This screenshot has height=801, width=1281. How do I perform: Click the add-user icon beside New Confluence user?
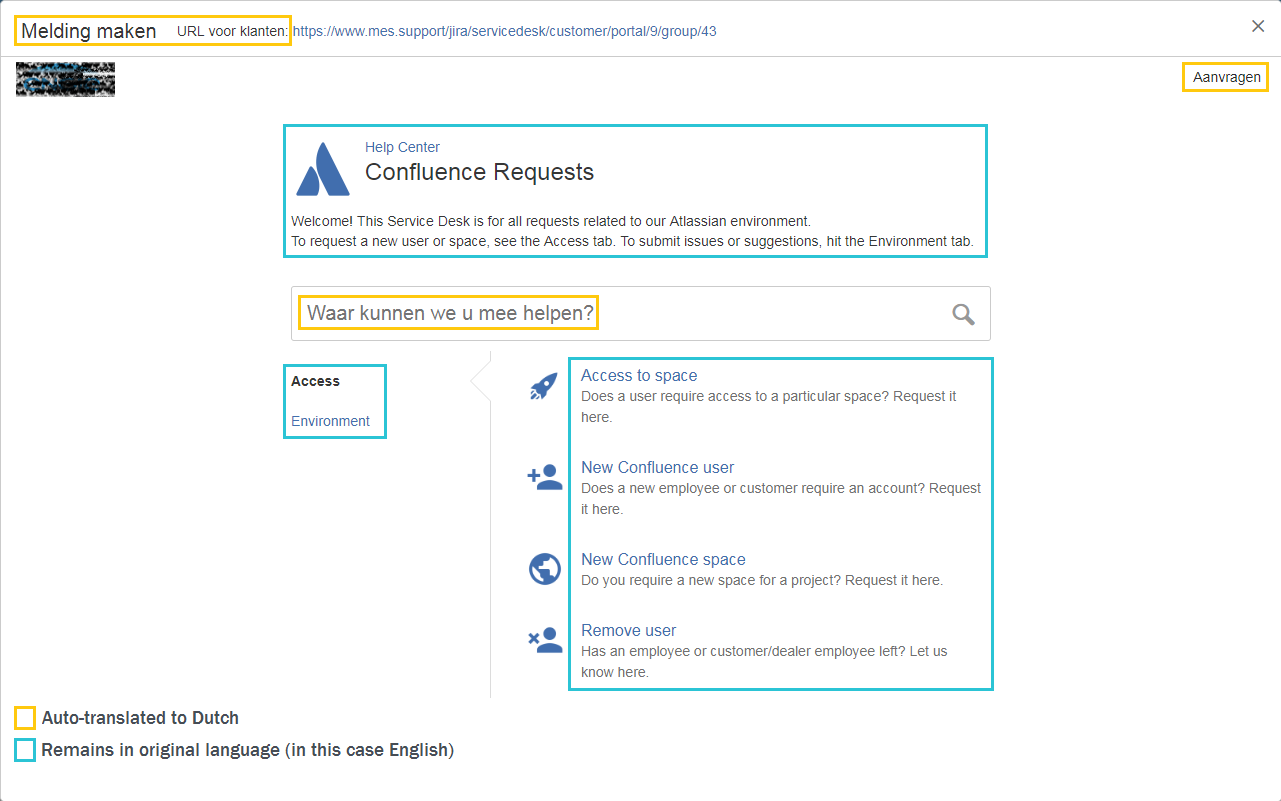coord(545,478)
